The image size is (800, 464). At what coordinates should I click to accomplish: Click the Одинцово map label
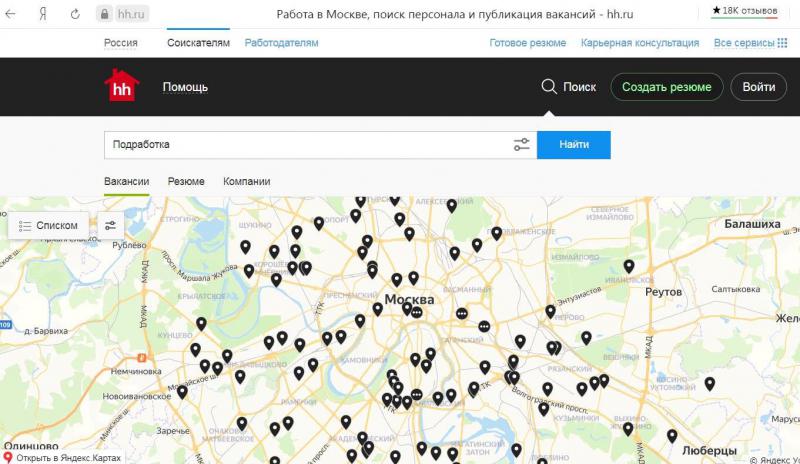coord(31,446)
